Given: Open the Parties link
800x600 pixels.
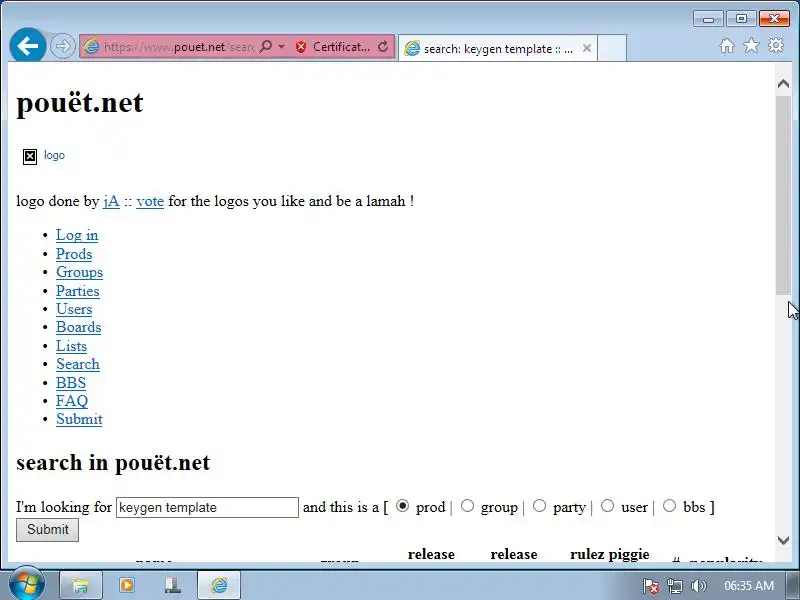Looking at the screenshot, I should (x=78, y=291).
